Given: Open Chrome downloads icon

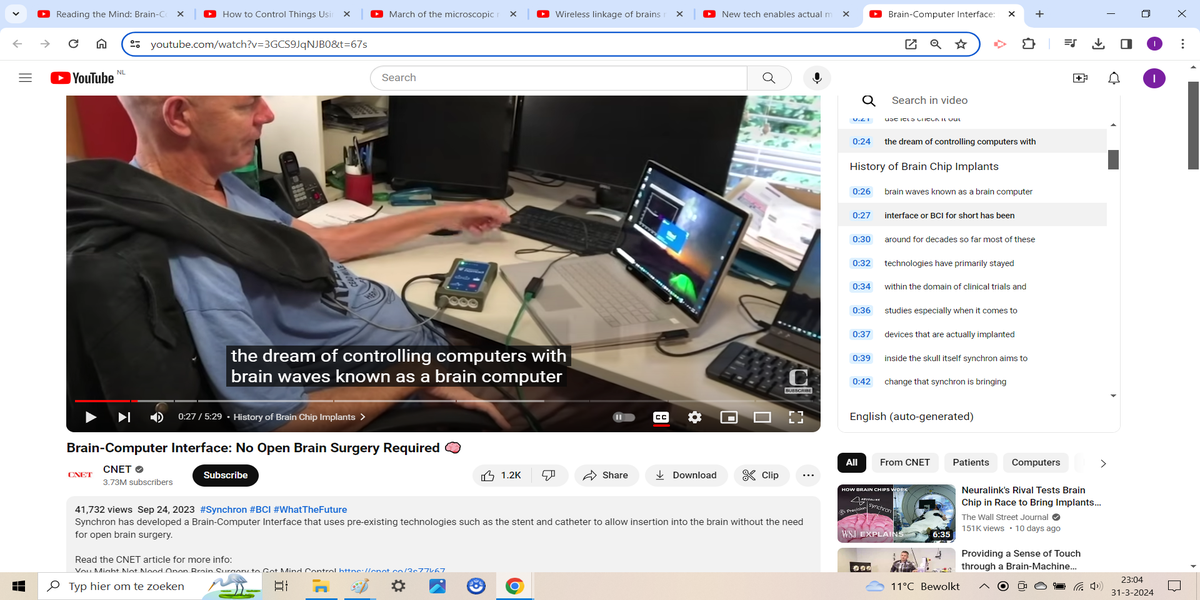Looking at the screenshot, I should 1098,44.
